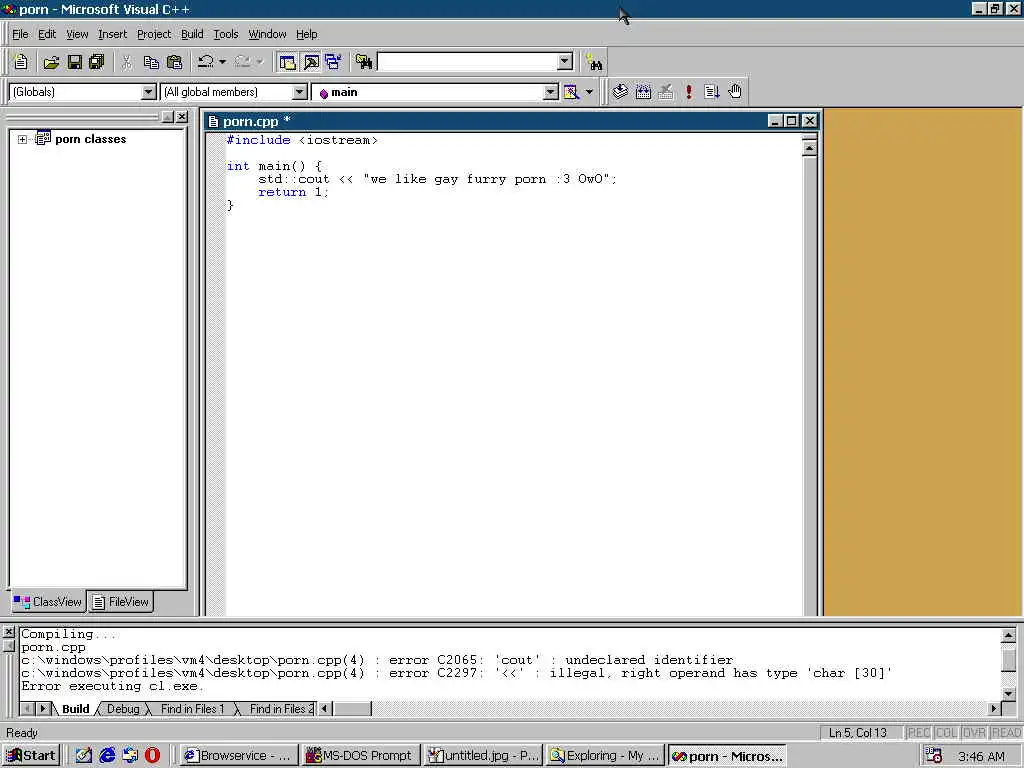Viewport: 1024px width, 768px height.
Task: Open the Redo history dropdown arrow
Action: [259, 62]
